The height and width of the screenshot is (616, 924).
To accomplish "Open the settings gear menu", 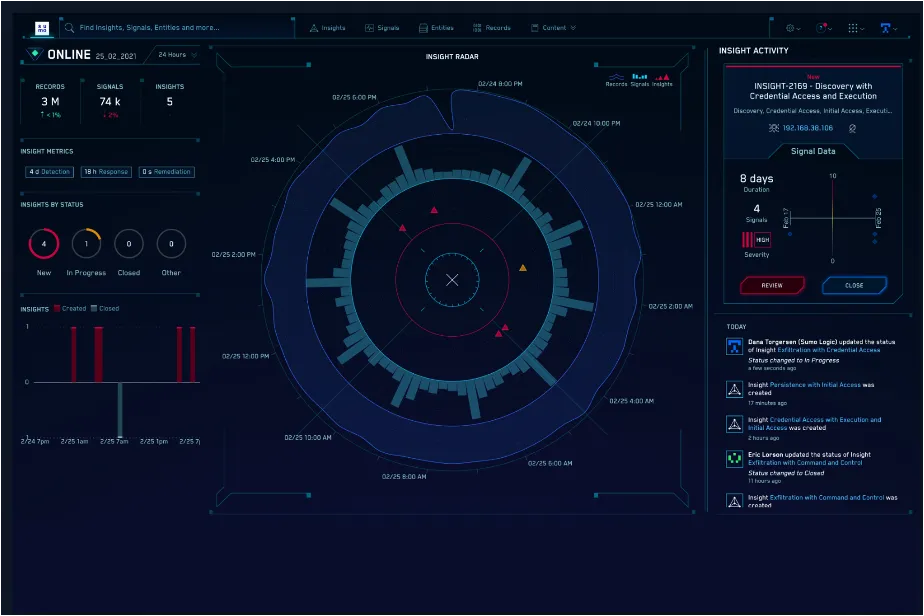I will coord(791,28).
